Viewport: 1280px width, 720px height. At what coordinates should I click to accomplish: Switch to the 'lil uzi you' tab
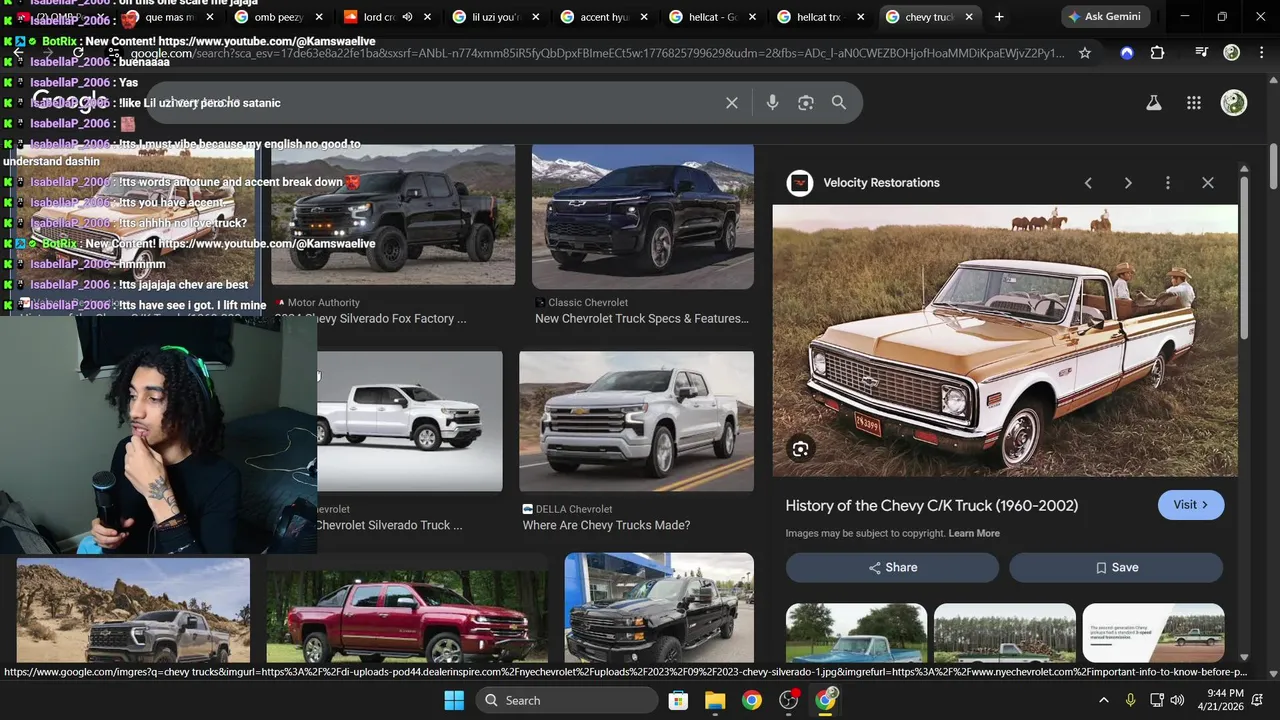[x=495, y=17]
